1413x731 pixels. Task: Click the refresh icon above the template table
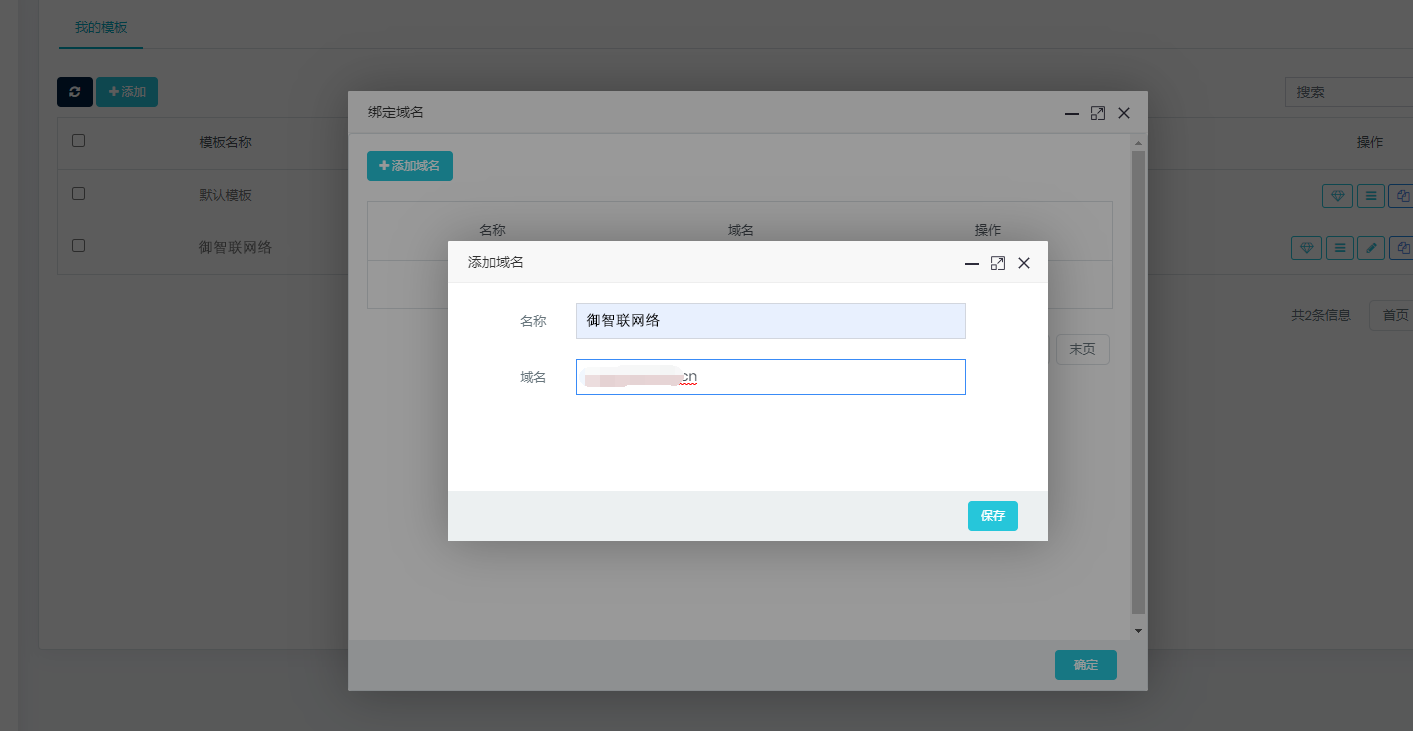click(x=75, y=92)
